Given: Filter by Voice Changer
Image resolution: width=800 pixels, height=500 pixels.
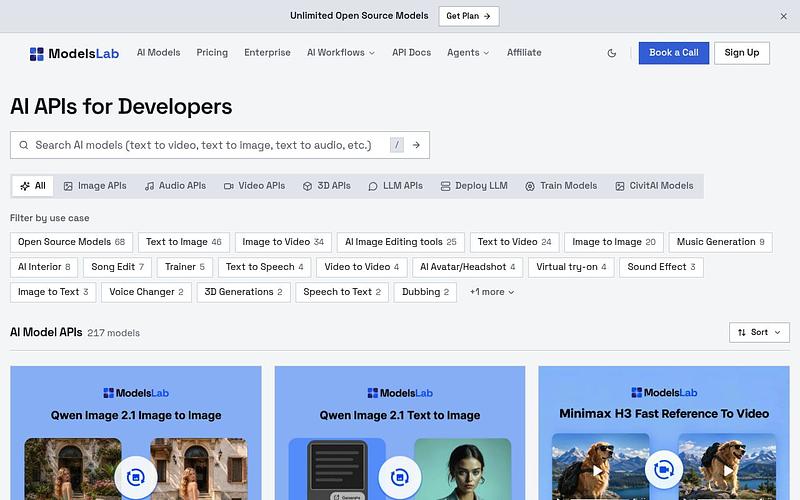Looking at the screenshot, I should (x=146, y=292).
